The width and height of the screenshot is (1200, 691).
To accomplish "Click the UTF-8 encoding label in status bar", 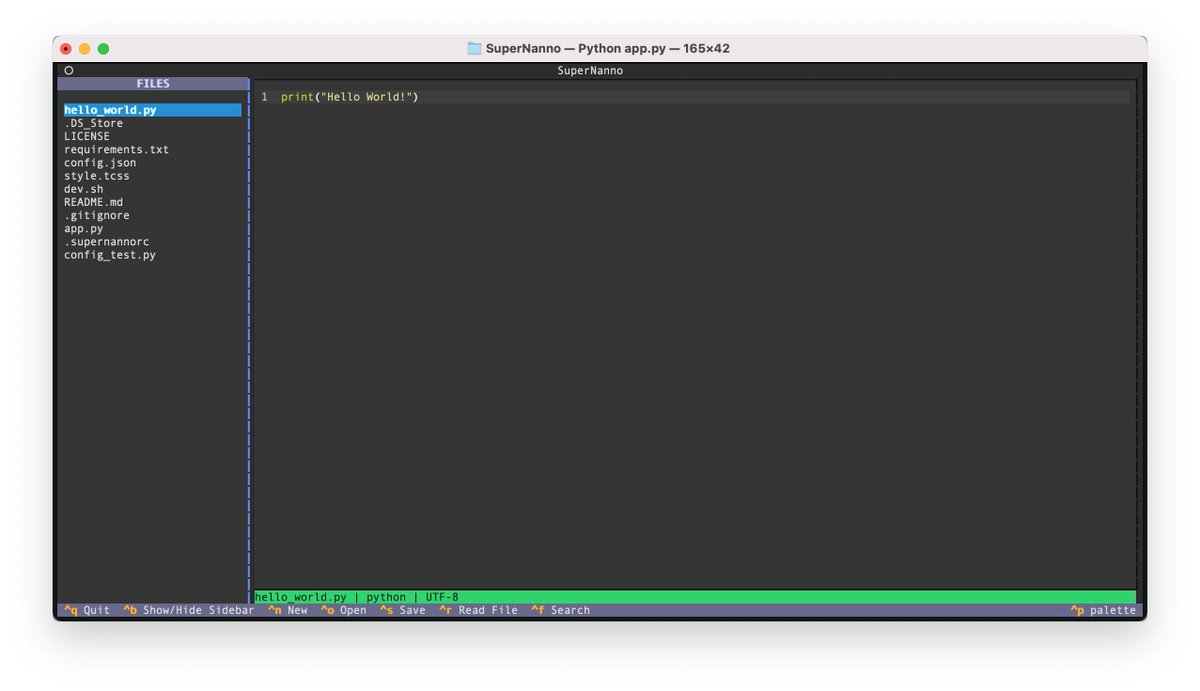I will [x=442, y=597].
